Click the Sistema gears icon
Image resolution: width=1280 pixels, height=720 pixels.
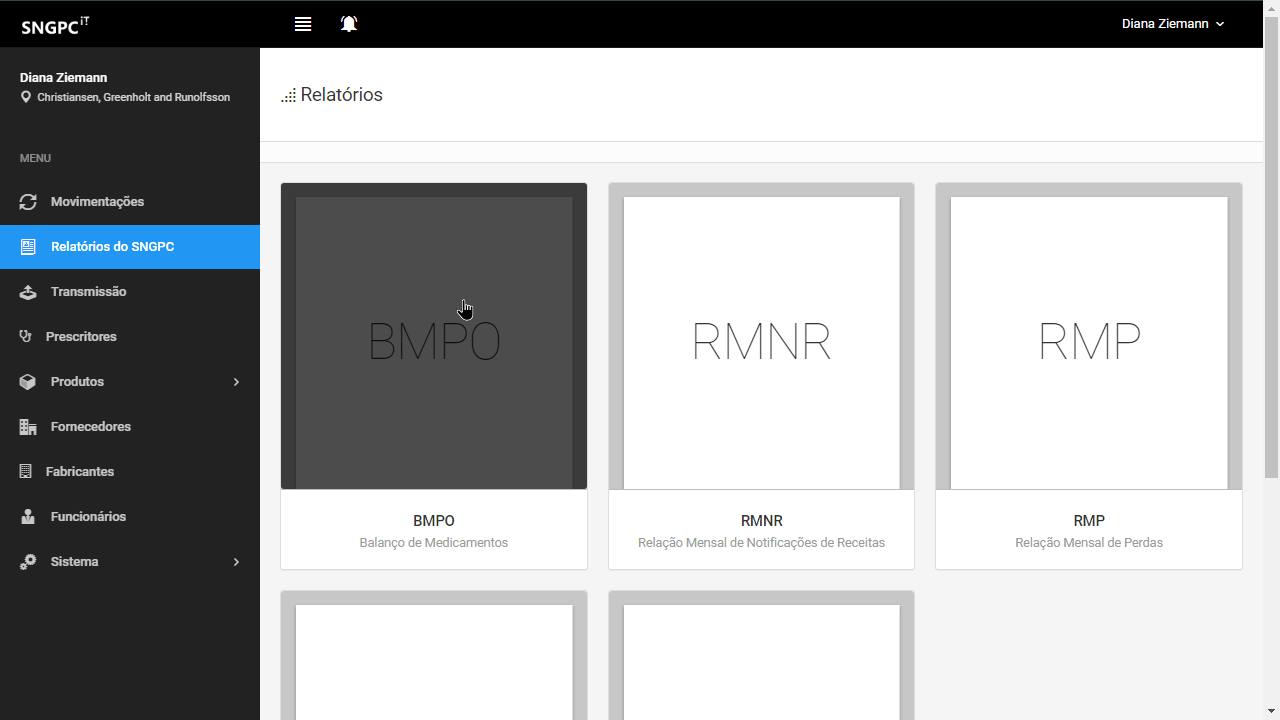[28, 562]
